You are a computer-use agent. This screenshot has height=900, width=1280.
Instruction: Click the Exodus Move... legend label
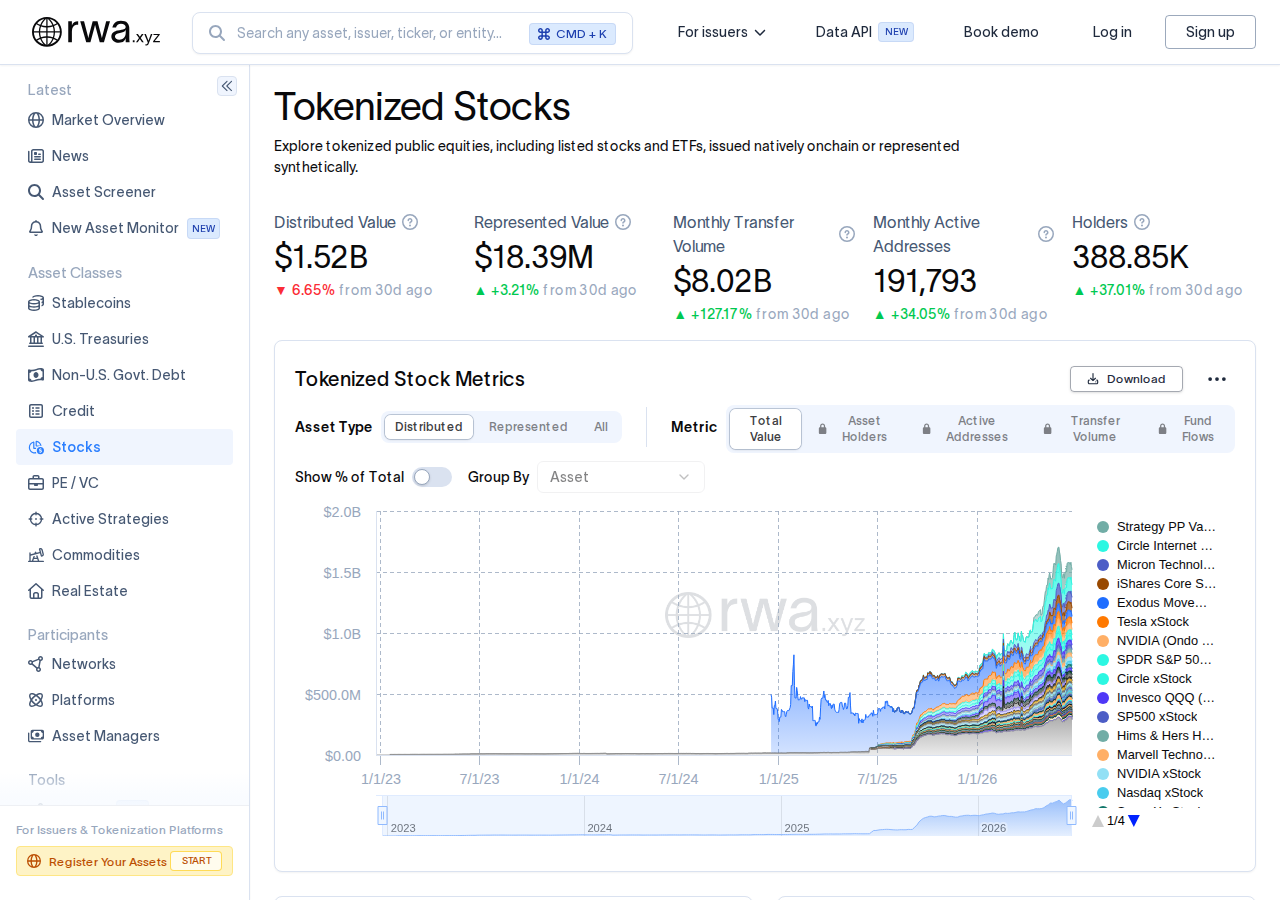tap(1162, 603)
